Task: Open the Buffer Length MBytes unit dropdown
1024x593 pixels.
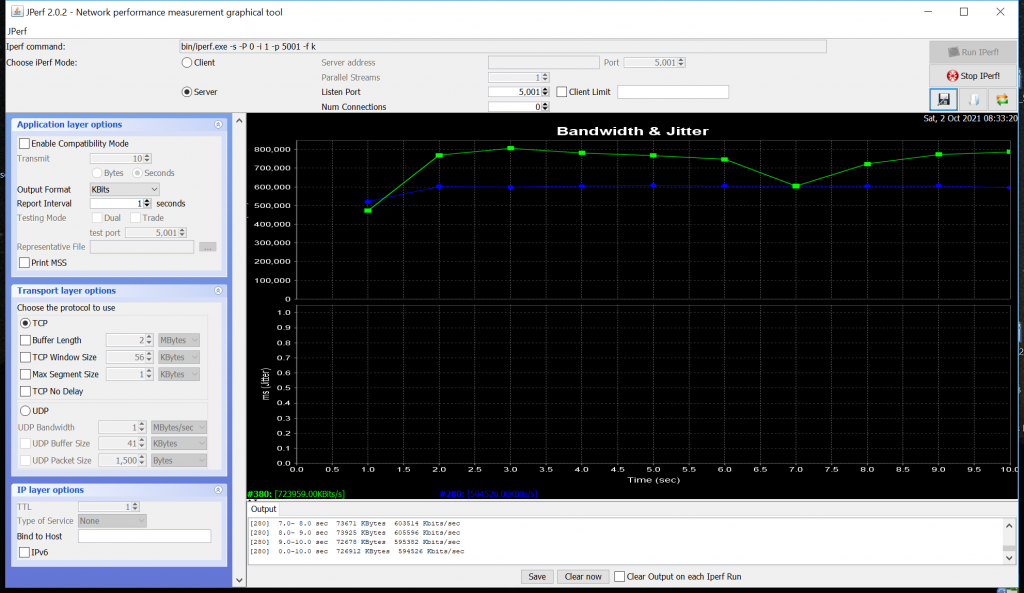Action: [x=178, y=340]
